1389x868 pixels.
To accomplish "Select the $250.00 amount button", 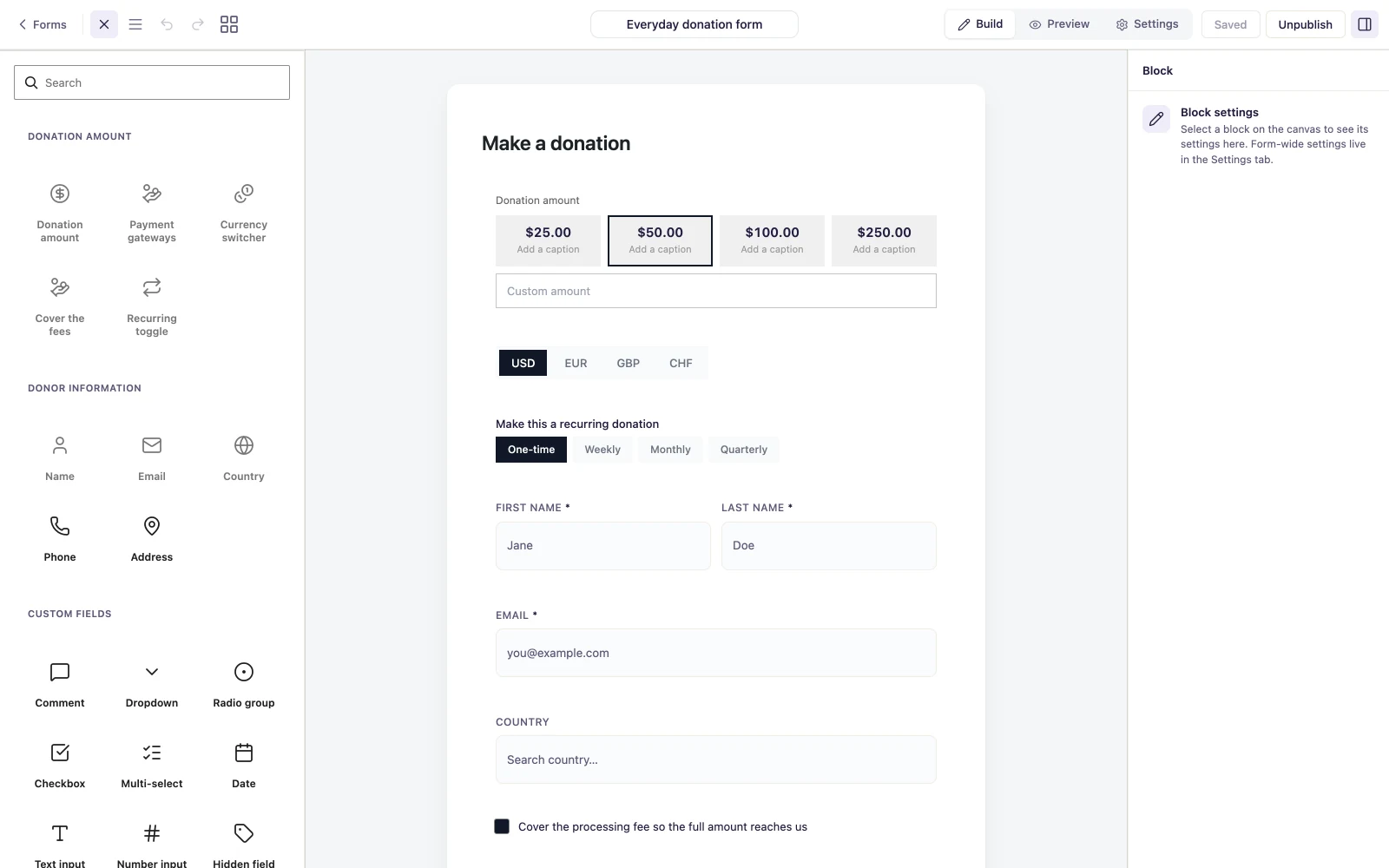I will pyautogui.click(x=884, y=240).
